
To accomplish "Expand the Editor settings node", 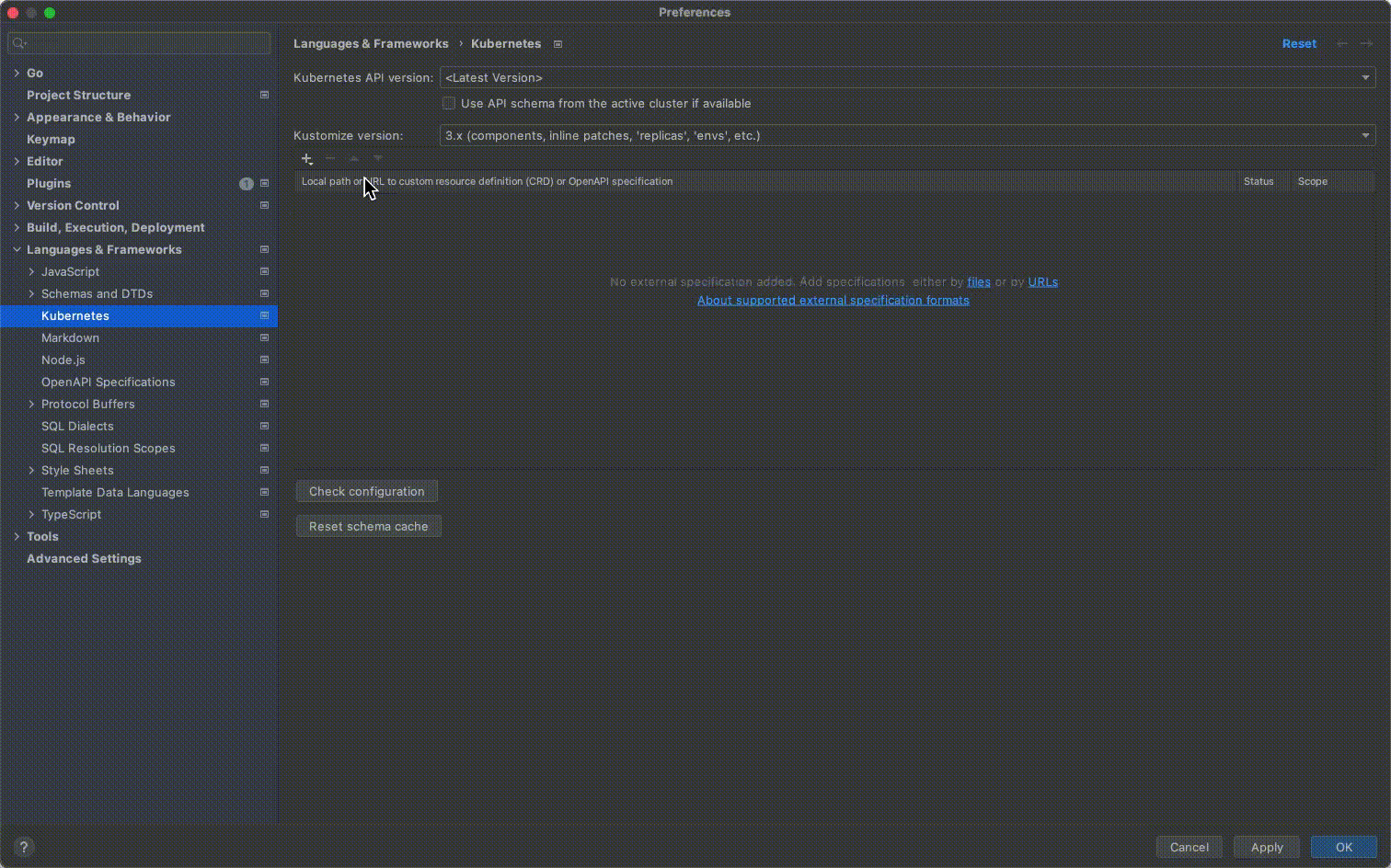I will [17, 161].
